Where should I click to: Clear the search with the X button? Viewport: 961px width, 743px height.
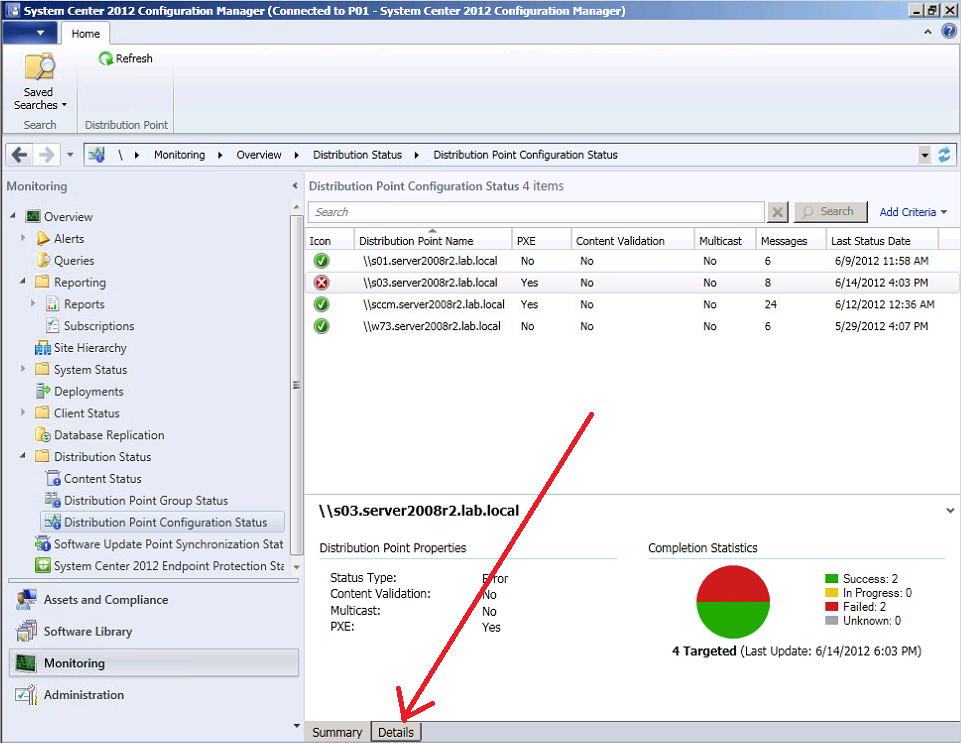pyautogui.click(x=777, y=212)
